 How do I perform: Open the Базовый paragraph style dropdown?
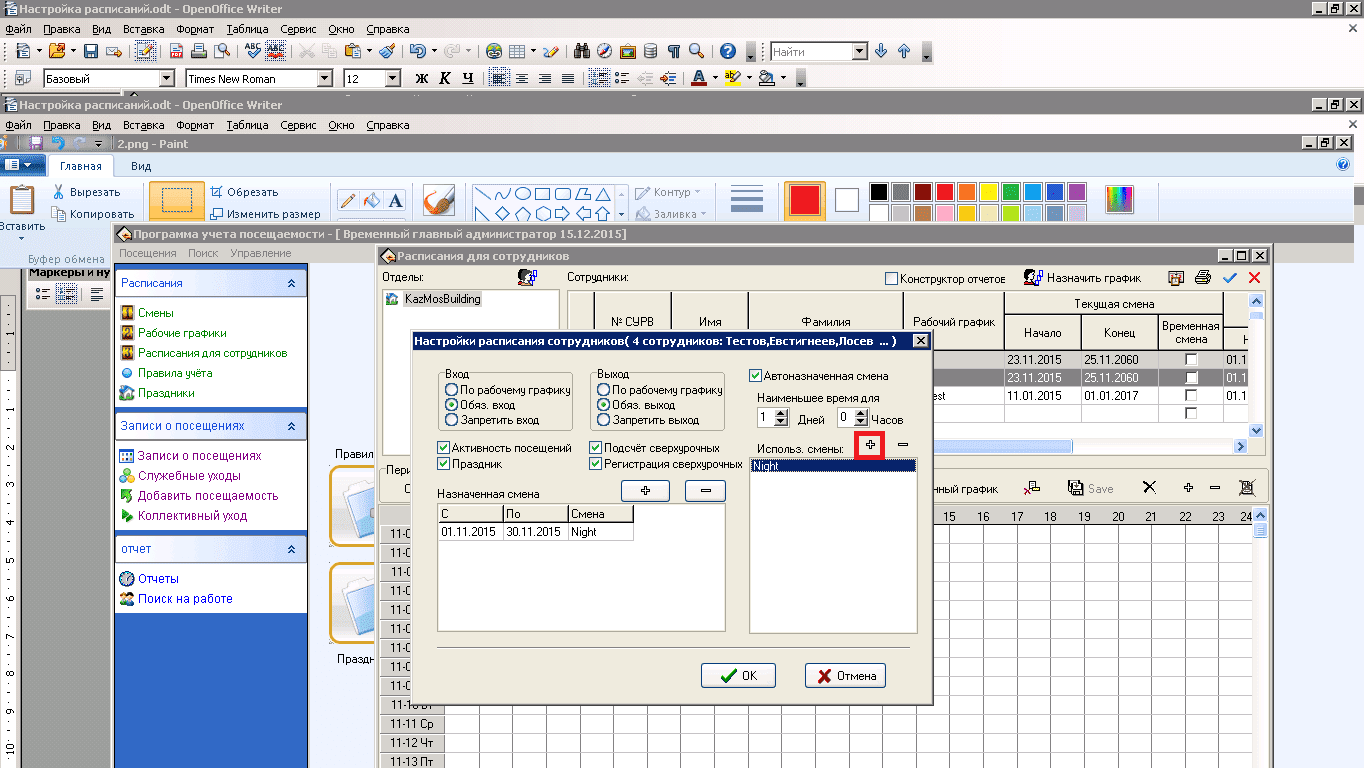pyautogui.click(x=166, y=78)
